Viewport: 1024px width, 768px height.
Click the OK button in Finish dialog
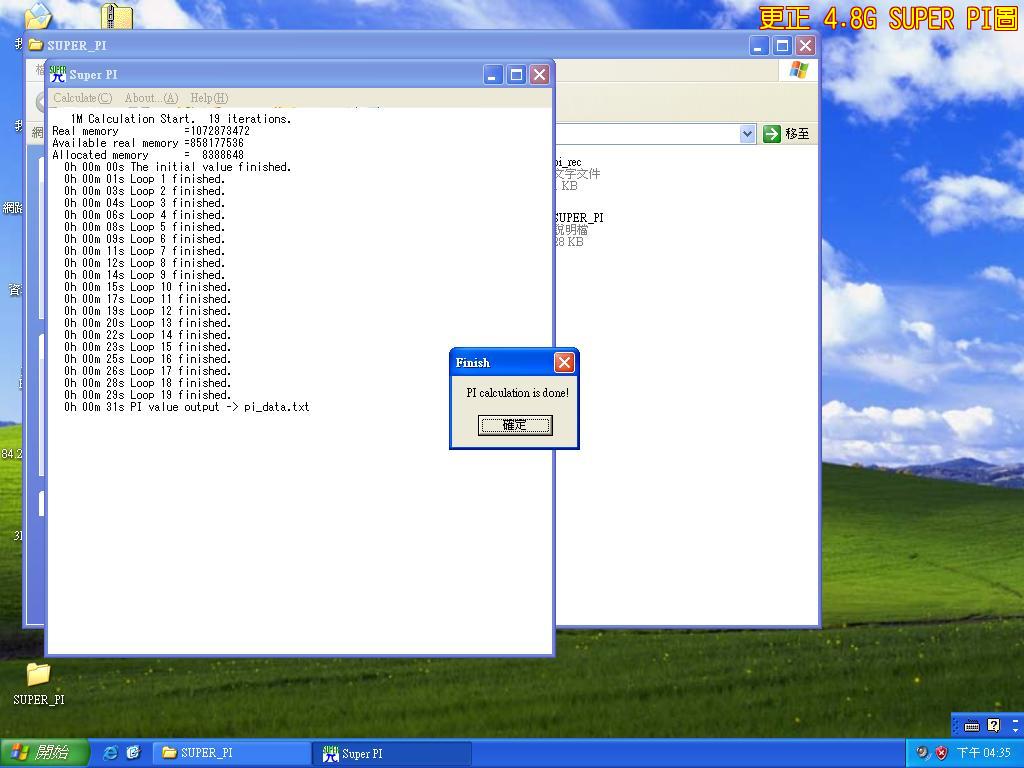tap(514, 425)
